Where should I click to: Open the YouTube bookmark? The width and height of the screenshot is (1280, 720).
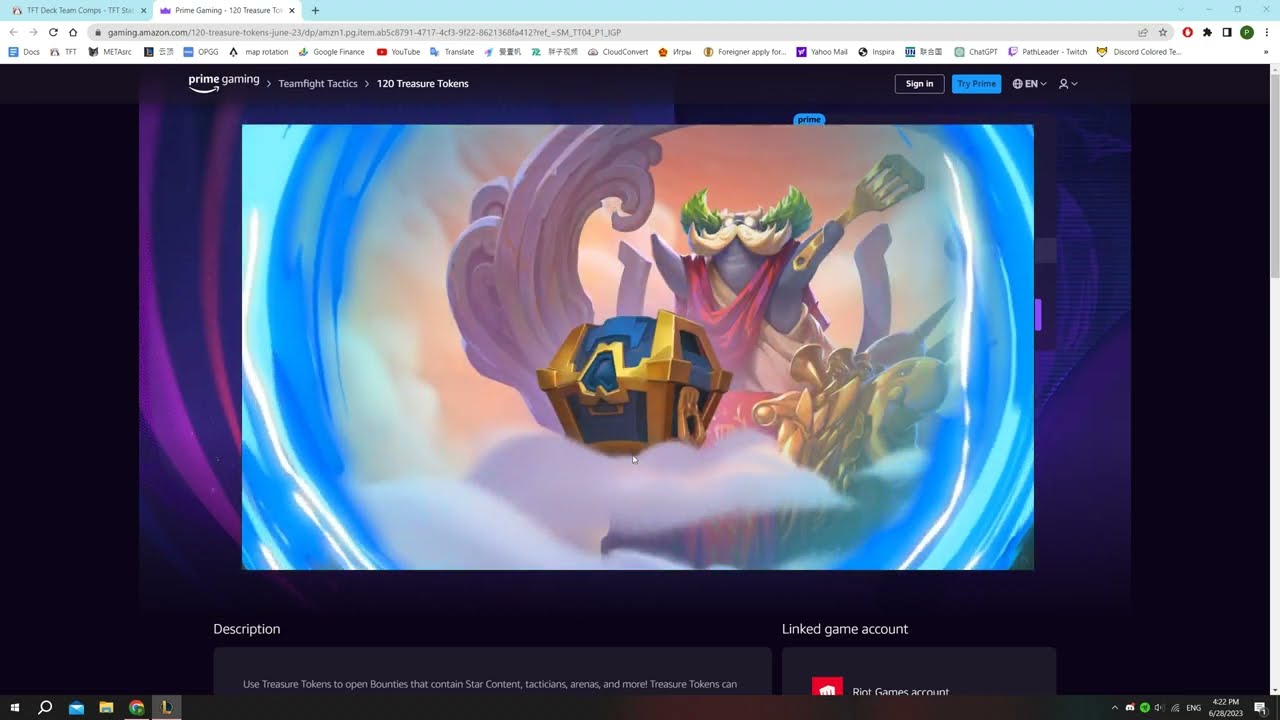pos(398,52)
